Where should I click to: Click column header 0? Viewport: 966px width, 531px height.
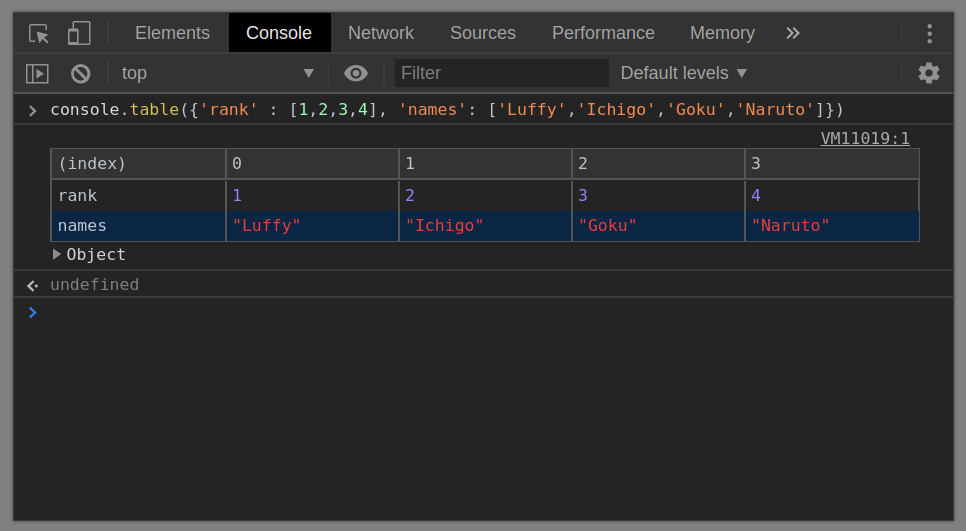(x=312, y=164)
